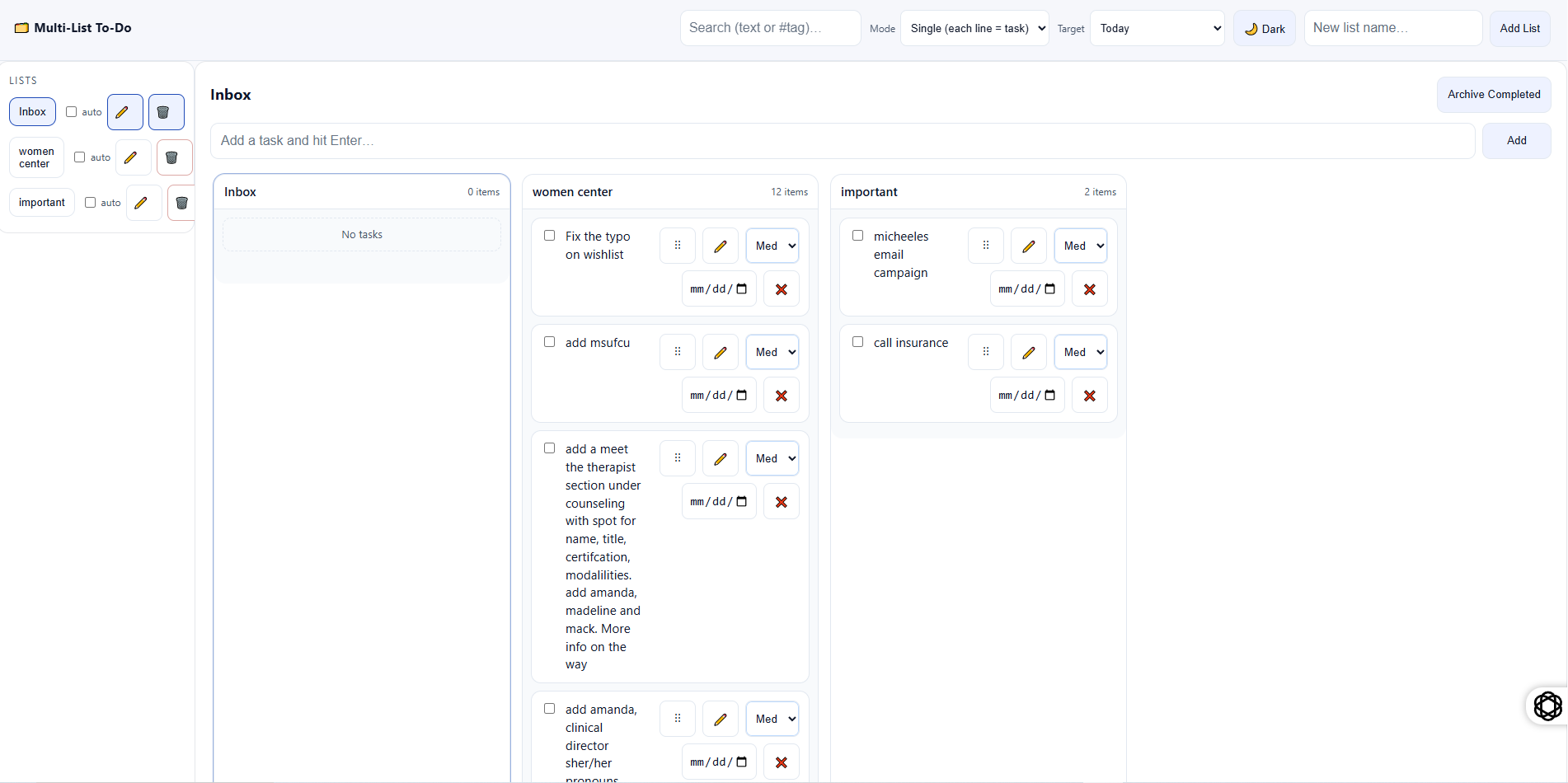The height and width of the screenshot is (783, 1568).
Task: Set due date for micheeles email campaign task
Action: coord(1027,289)
